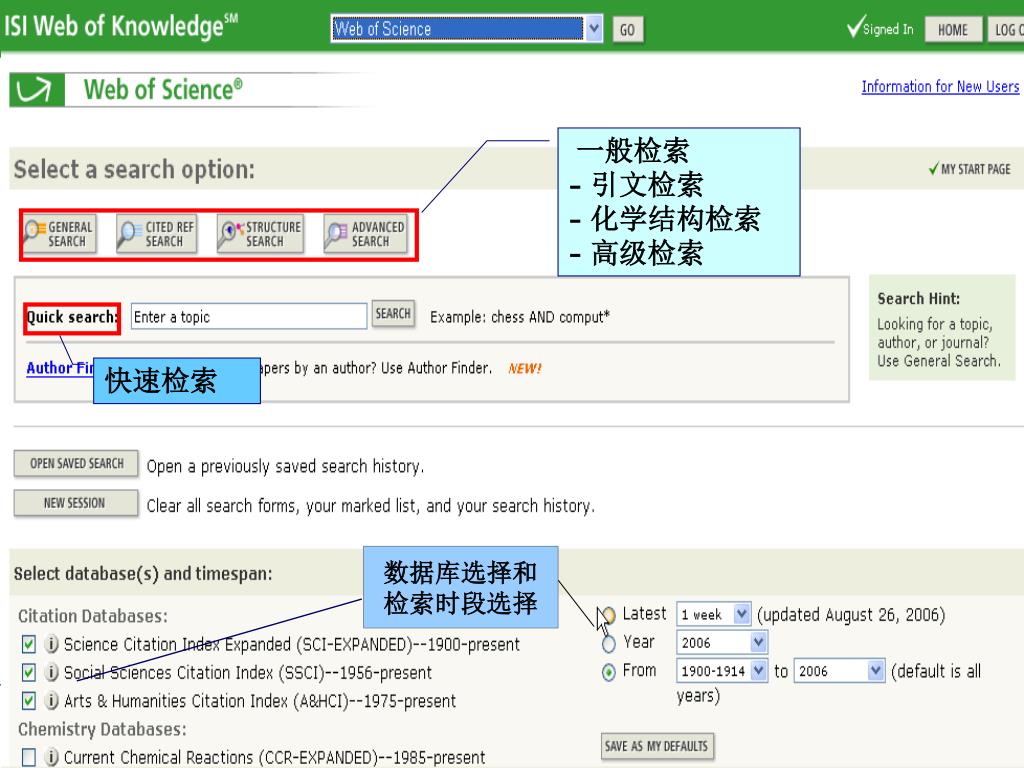Screen dimensions: 1024x768
Task: Open Information for New Users link
Action: (940, 86)
